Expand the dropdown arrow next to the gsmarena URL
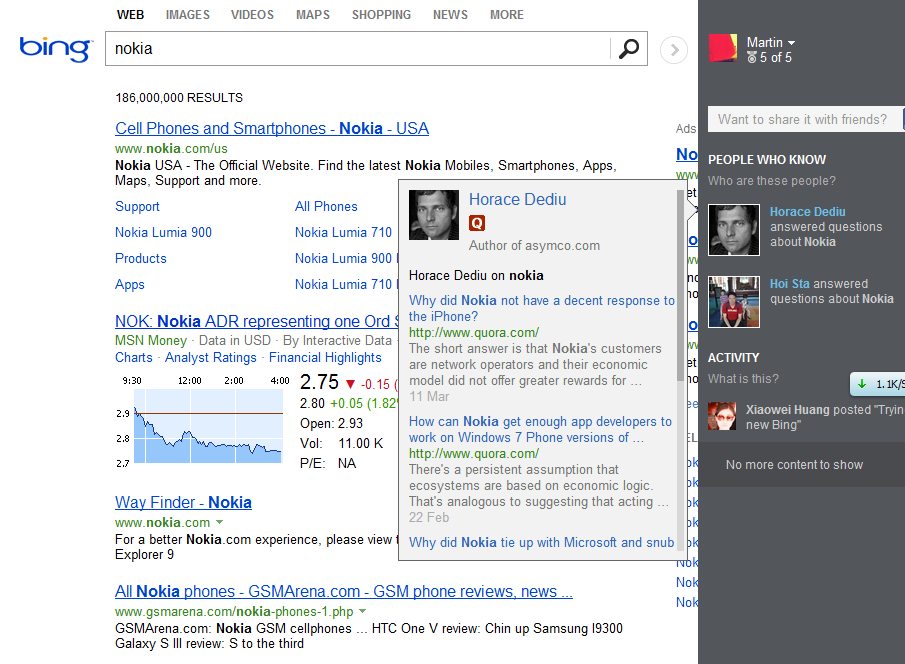 362,611
